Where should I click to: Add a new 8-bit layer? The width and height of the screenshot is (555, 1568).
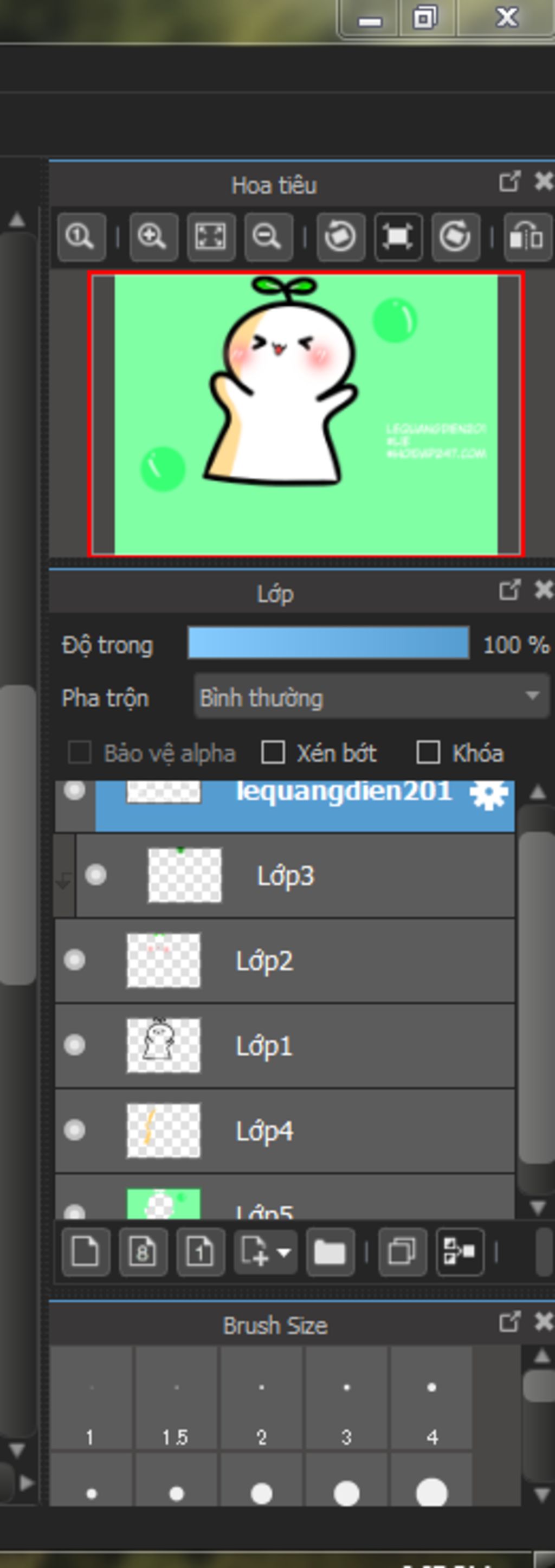click(143, 1252)
